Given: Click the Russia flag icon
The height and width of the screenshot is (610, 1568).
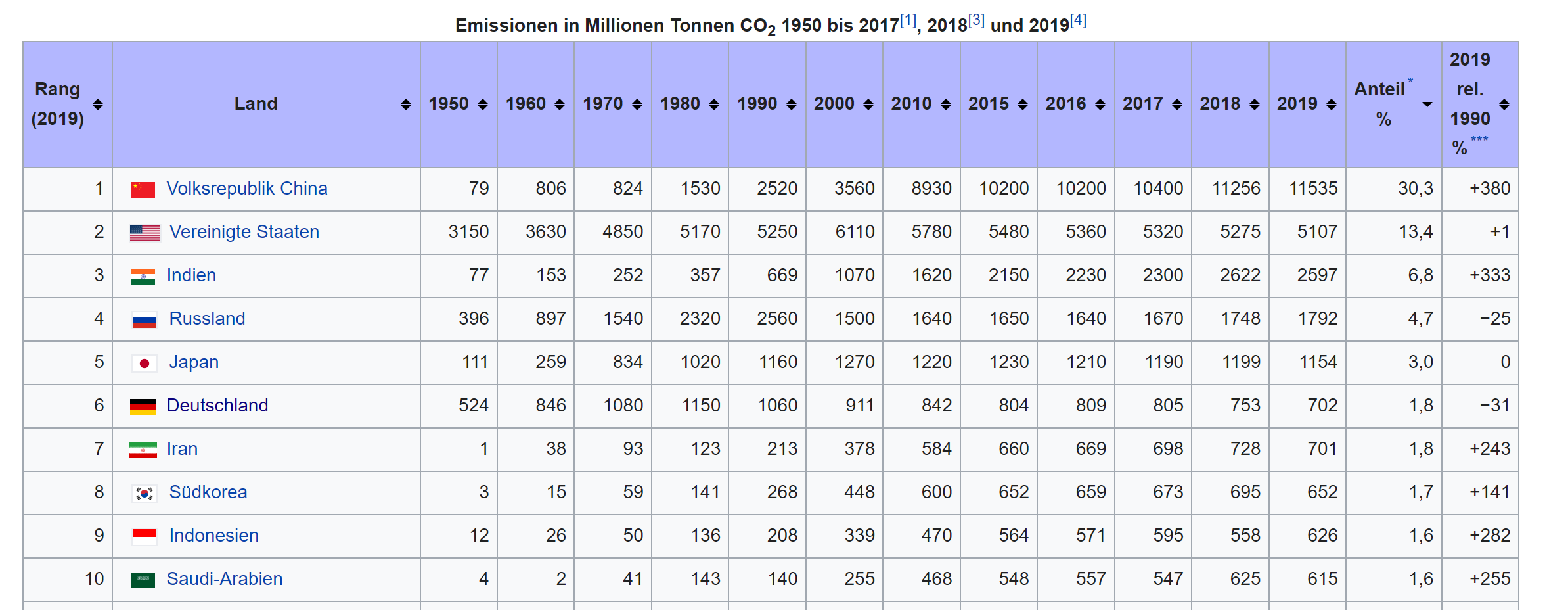Looking at the screenshot, I should pos(145,320).
